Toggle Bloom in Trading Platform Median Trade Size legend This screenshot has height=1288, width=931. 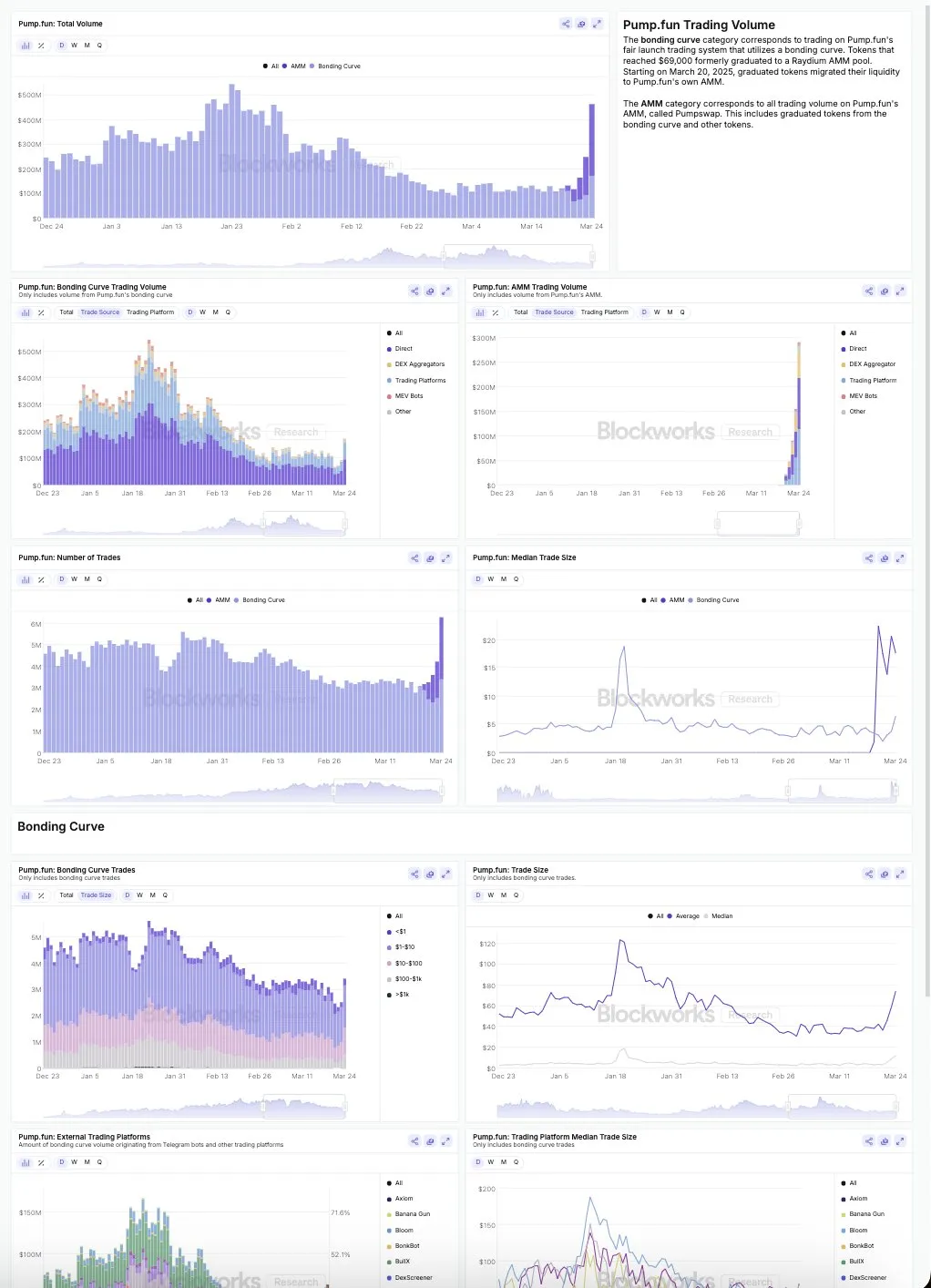click(x=855, y=1231)
